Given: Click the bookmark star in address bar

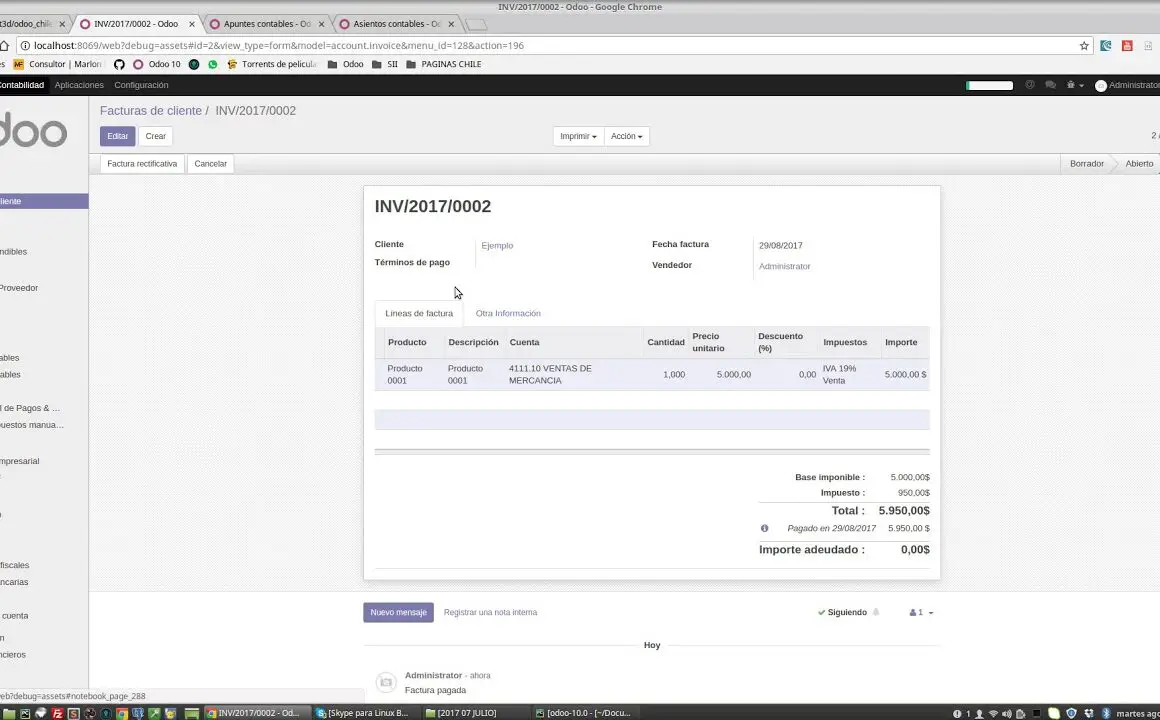Looking at the screenshot, I should point(1084,46).
